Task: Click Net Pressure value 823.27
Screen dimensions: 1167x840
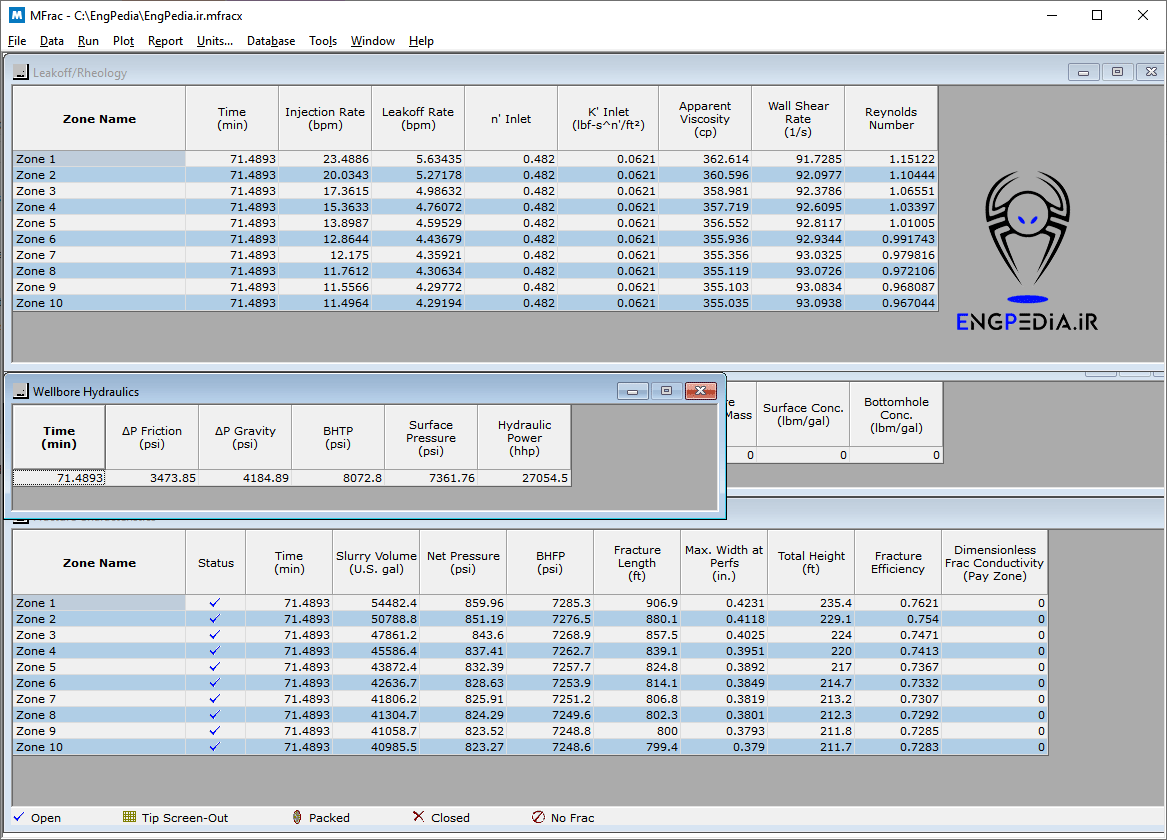Action: coord(463,746)
